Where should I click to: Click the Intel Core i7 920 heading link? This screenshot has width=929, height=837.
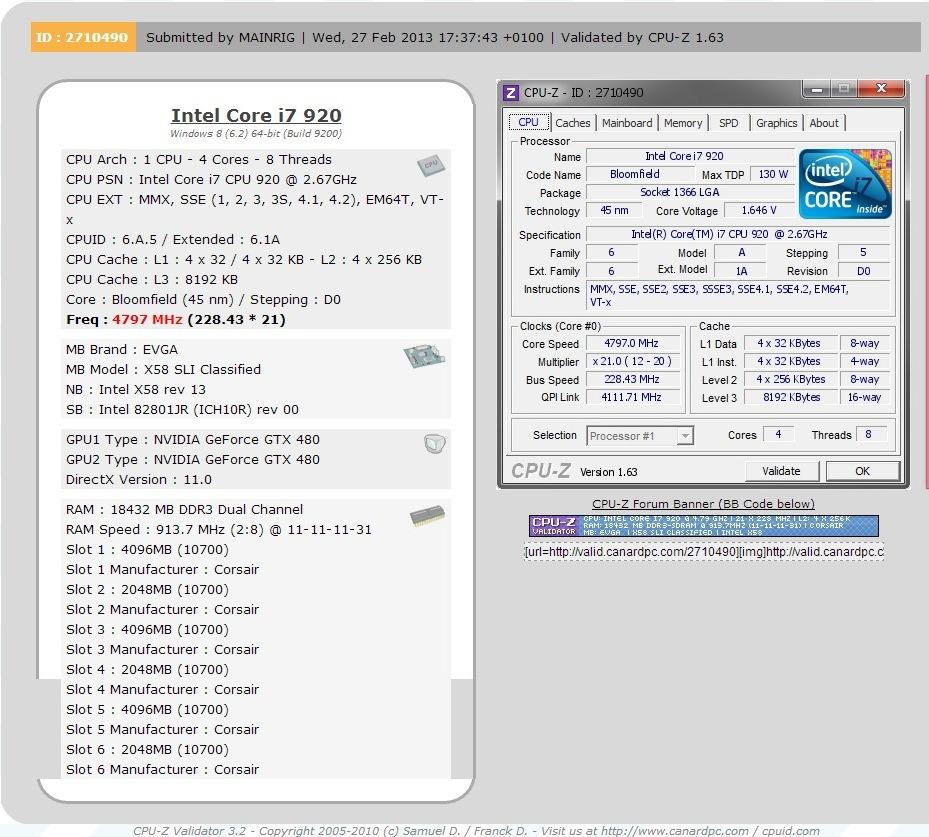pos(256,115)
